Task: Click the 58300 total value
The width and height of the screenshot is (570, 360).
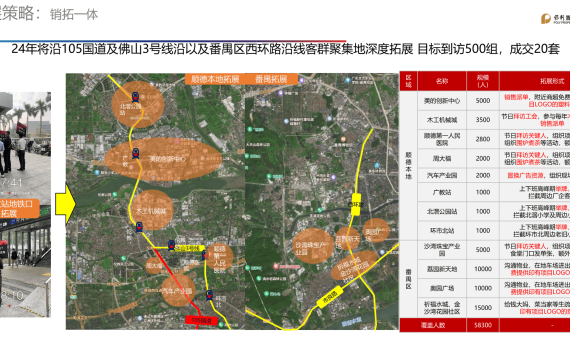Action: point(483,325)
